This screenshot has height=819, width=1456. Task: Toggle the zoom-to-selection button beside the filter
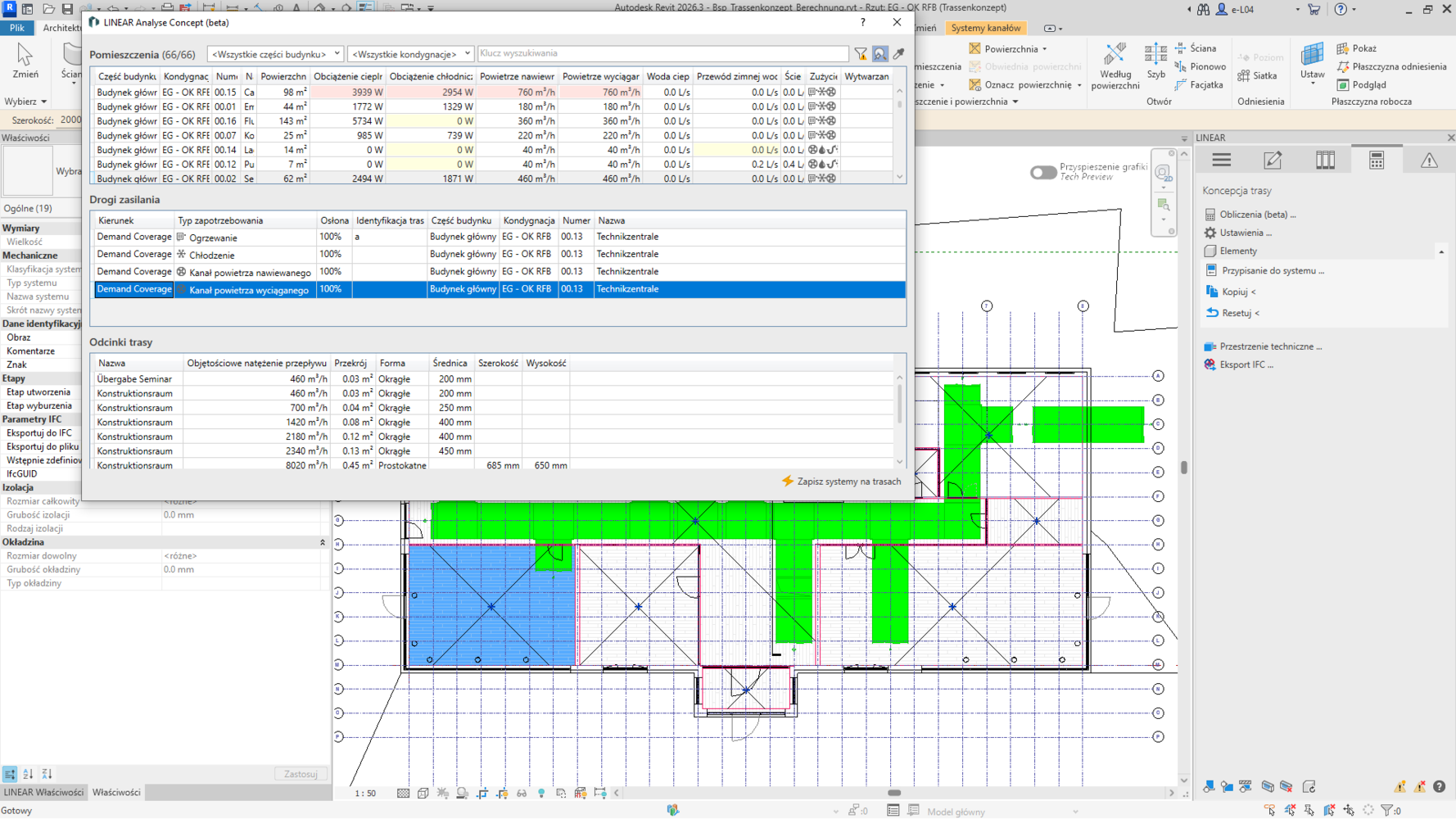coord(879,54)
